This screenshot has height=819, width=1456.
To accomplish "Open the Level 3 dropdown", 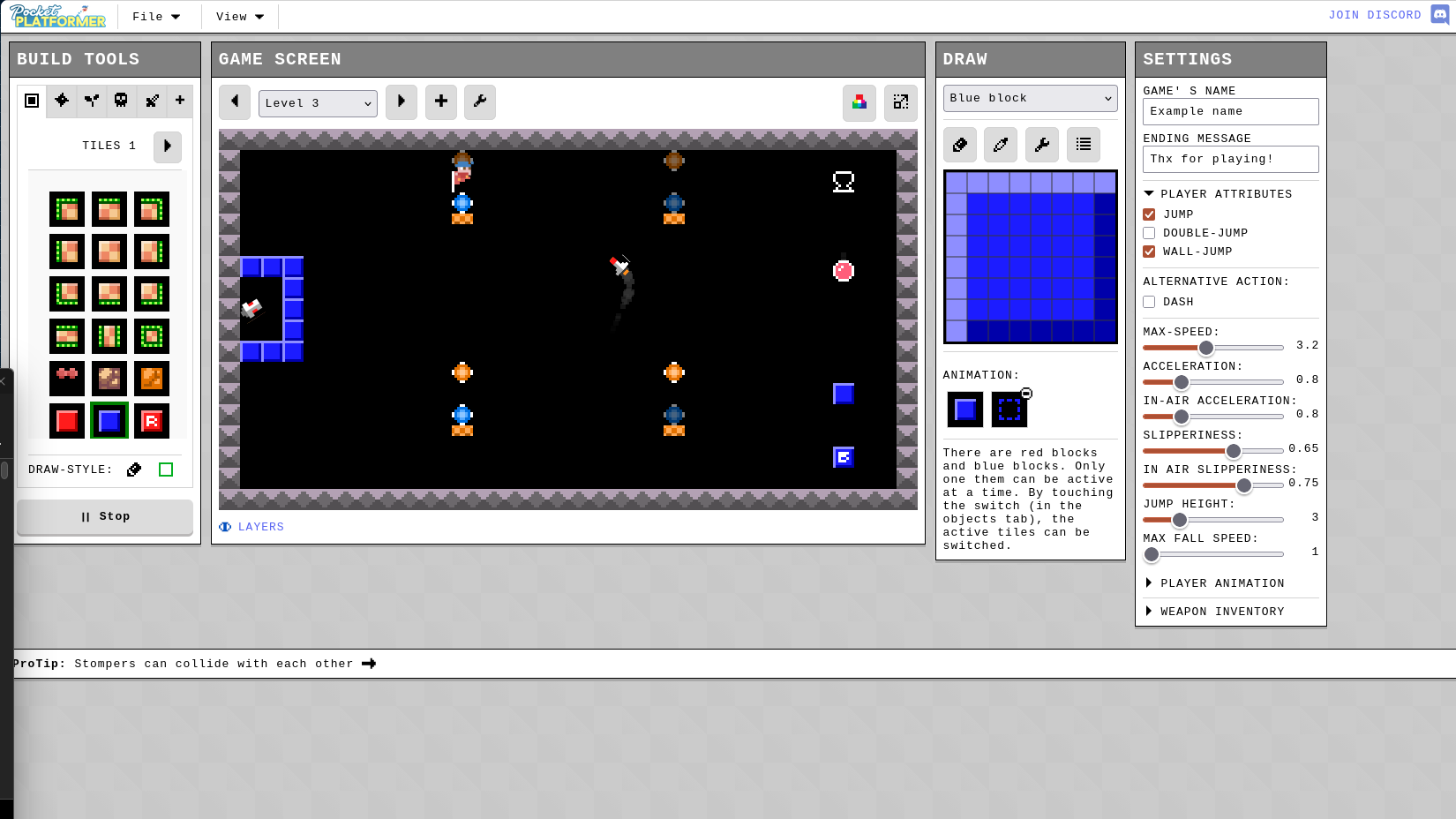I will click(318, 103).
